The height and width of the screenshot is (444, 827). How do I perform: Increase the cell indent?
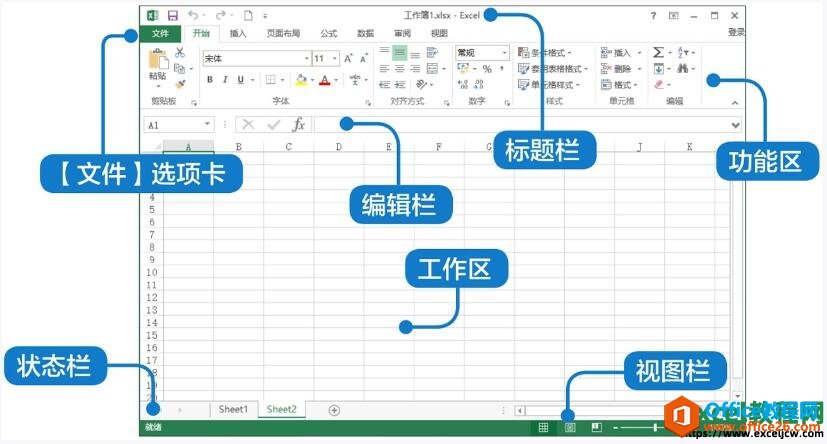pos(400,84)
